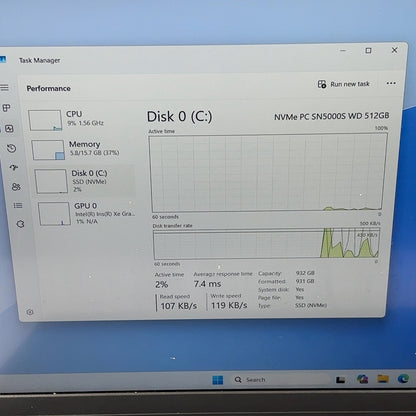Image resolution: width=416 pixels, height=416 pixels.
Task: Click the 2% active time value
Action: [161, 284]
